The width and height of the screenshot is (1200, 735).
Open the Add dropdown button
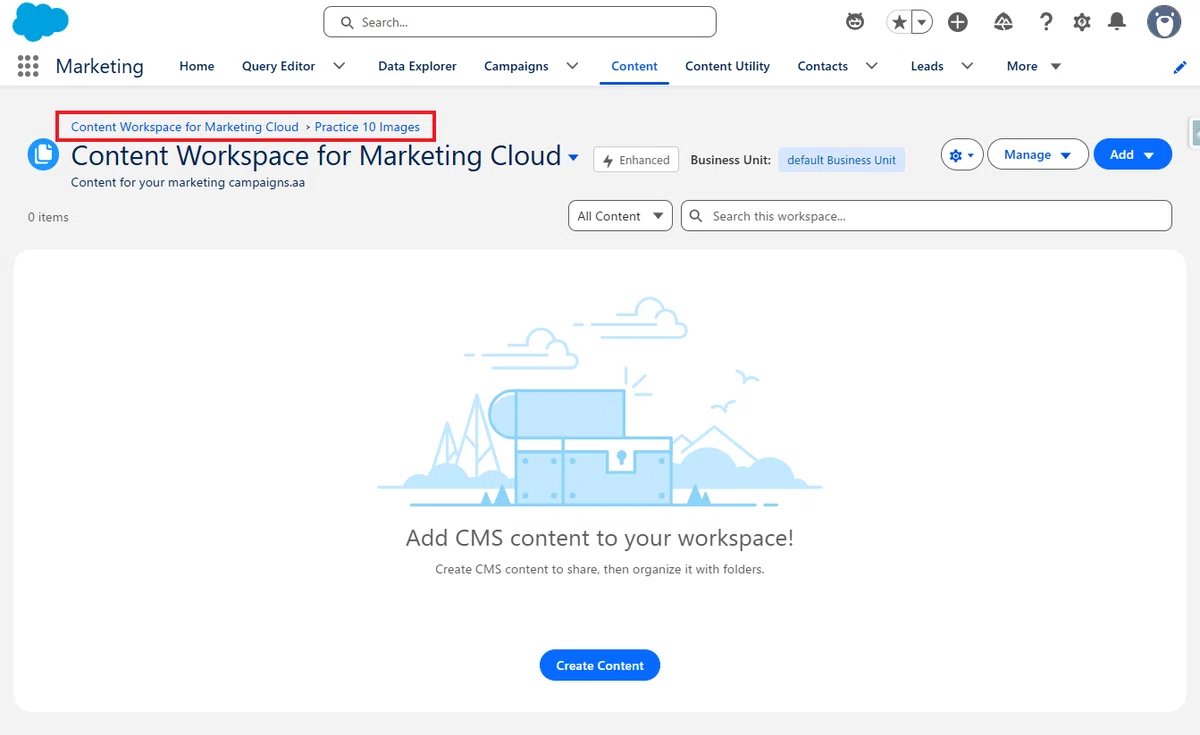[1133, 155]
